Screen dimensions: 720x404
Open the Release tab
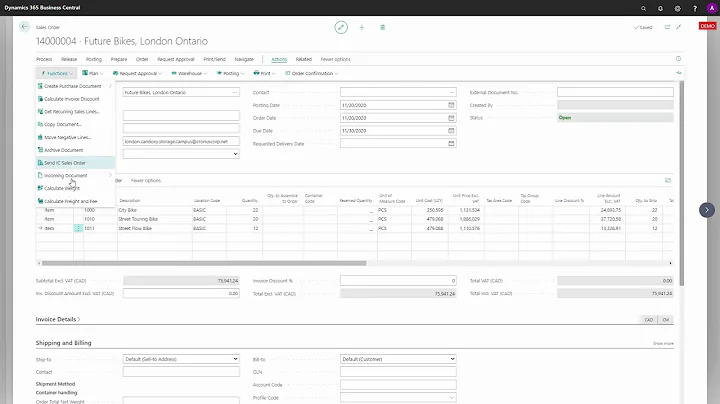point(69,59)
